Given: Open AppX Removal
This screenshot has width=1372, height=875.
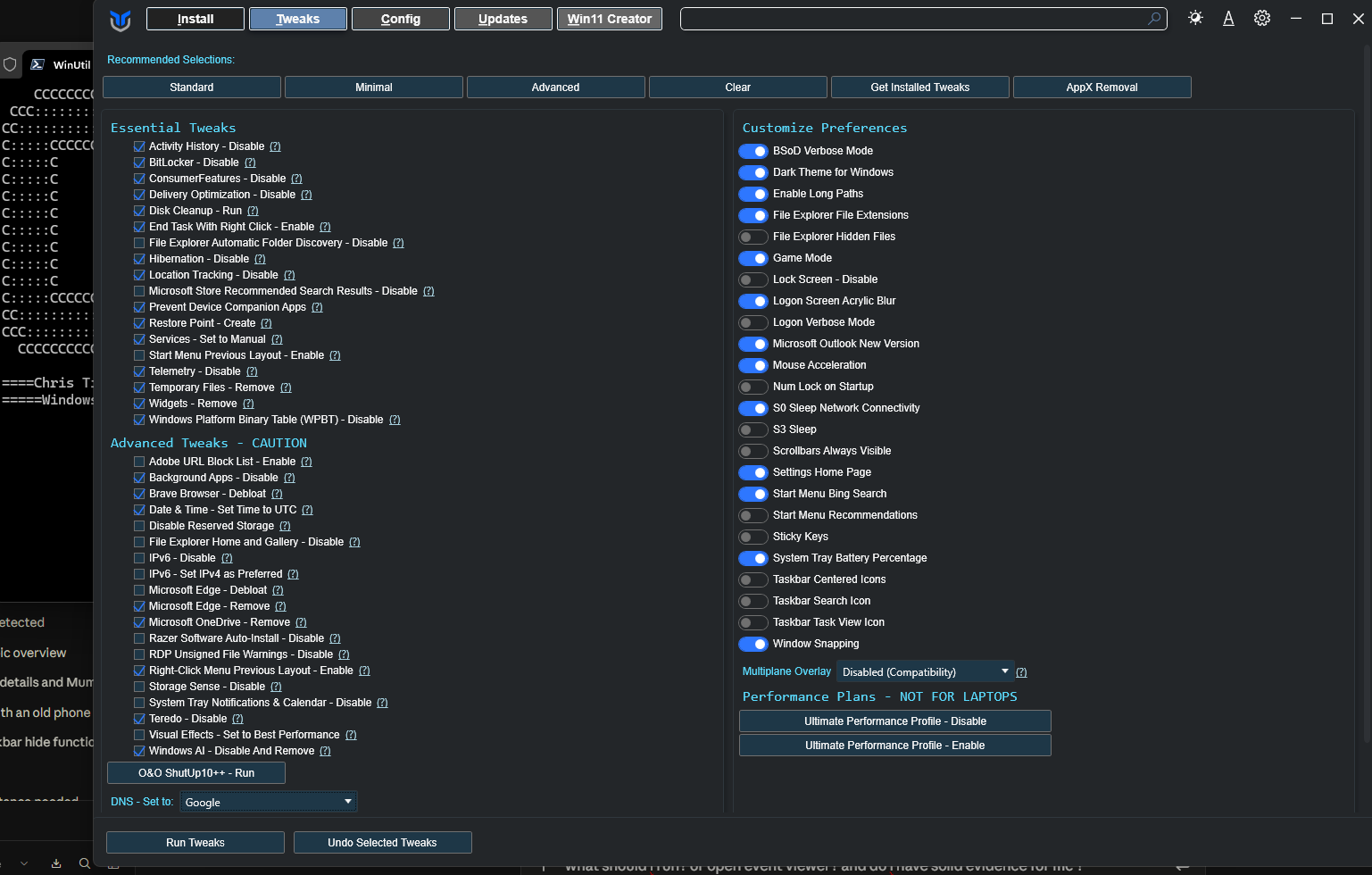Looking at the screenshot, I should (x=1102, y=87).
